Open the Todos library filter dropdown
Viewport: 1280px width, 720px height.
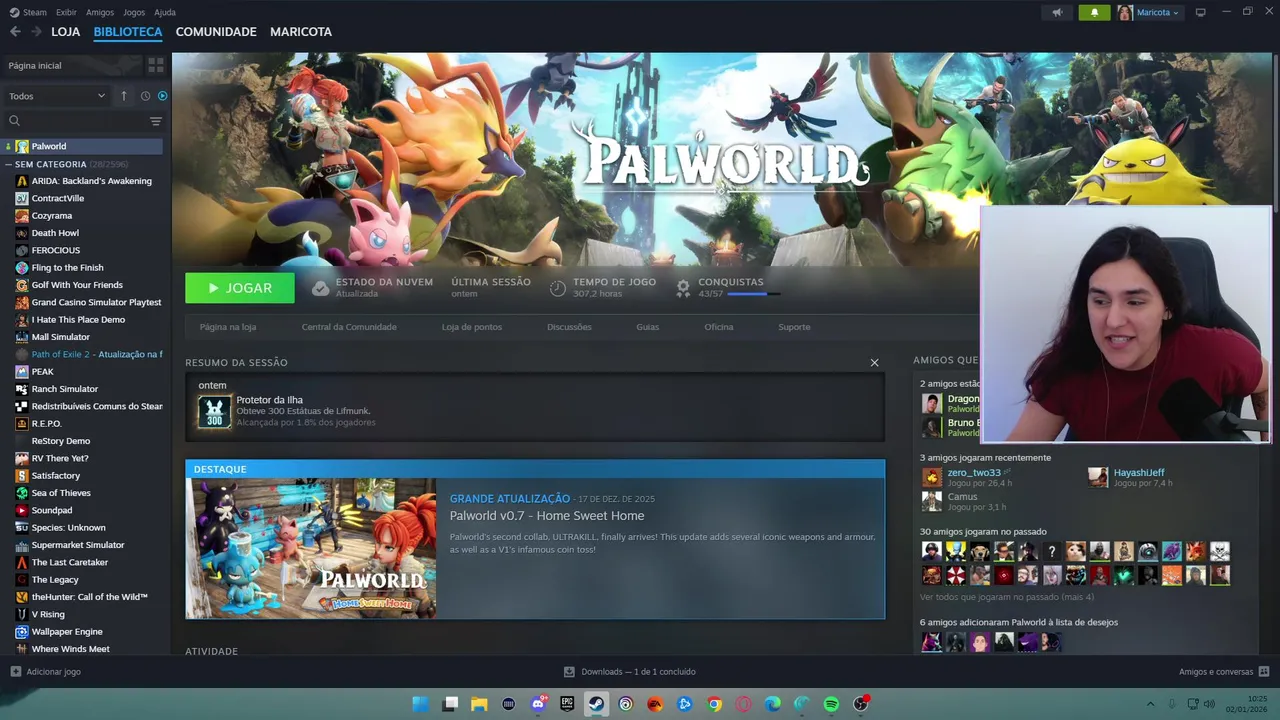(56, 96)
